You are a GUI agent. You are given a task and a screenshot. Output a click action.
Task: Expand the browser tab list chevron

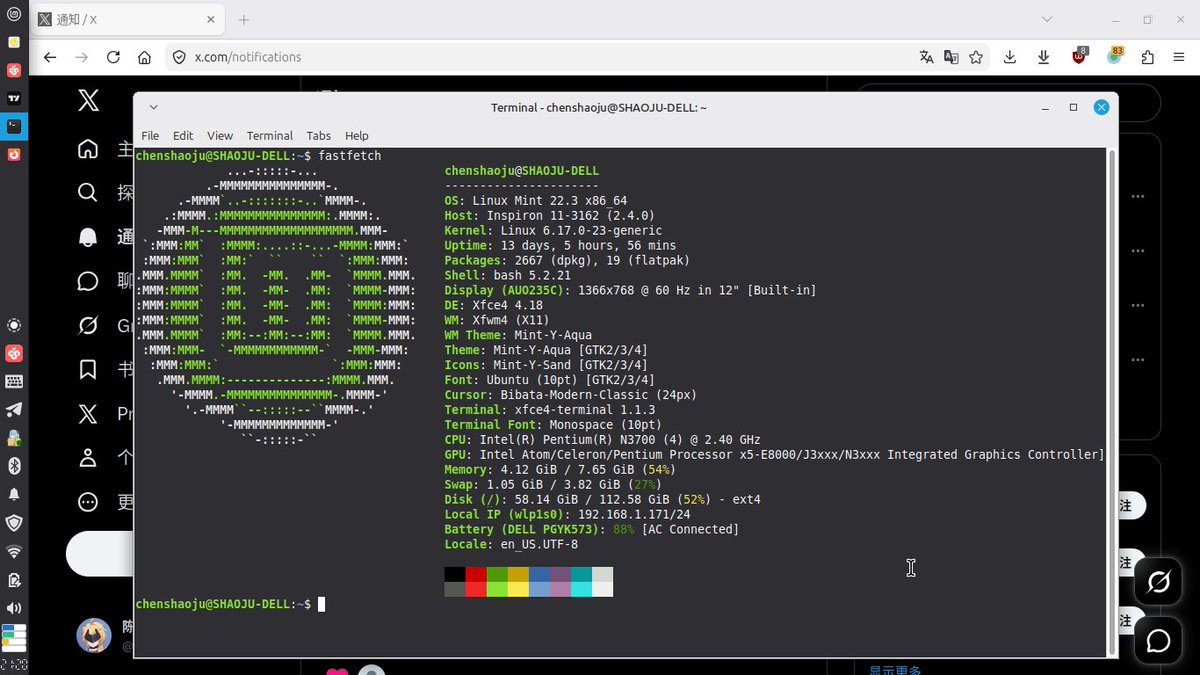(x=1046, y=19)
